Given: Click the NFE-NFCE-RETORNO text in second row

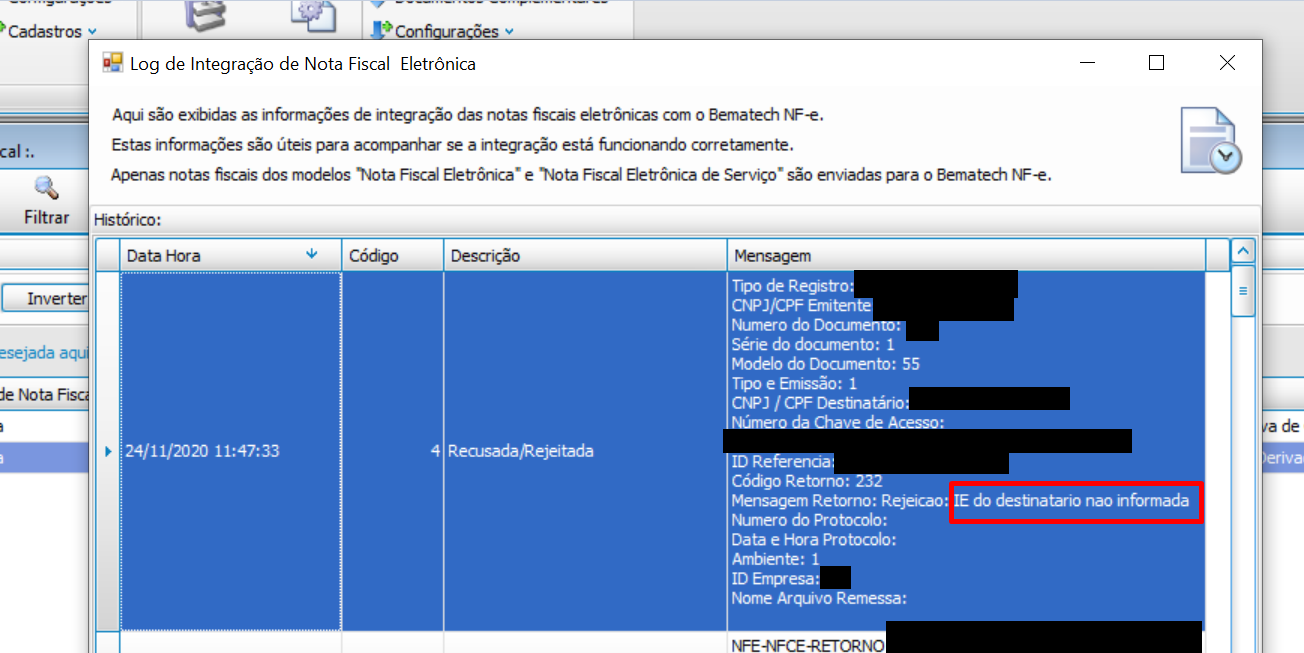Looking at the screenshot, I should point(808,646).
